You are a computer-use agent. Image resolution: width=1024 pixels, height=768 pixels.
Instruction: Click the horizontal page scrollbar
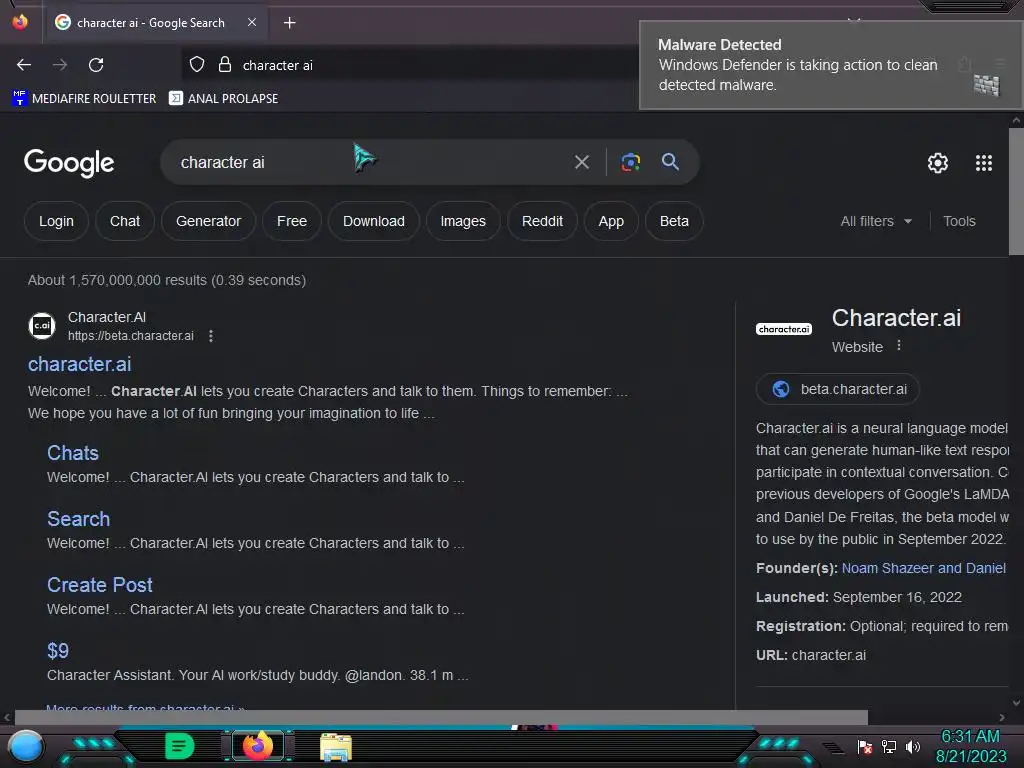(x=441, y=717)
